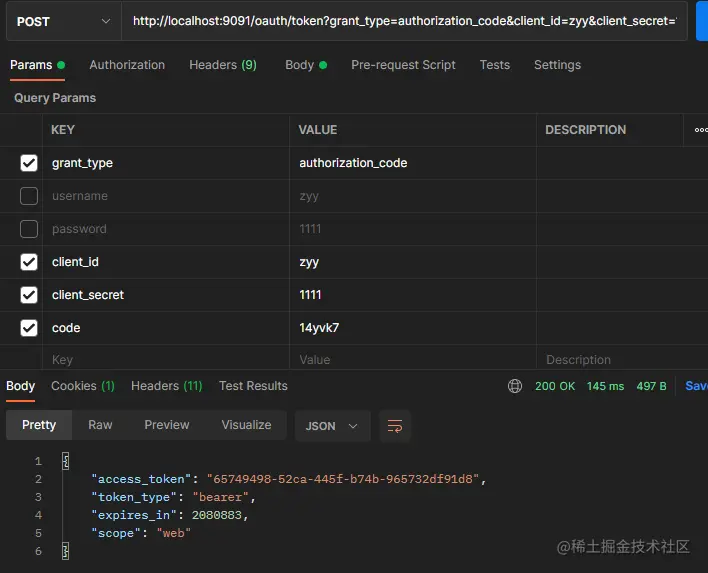Select the Visualize view
The image size is (708, 573).
pyautogui.click(x=246, y=425)
